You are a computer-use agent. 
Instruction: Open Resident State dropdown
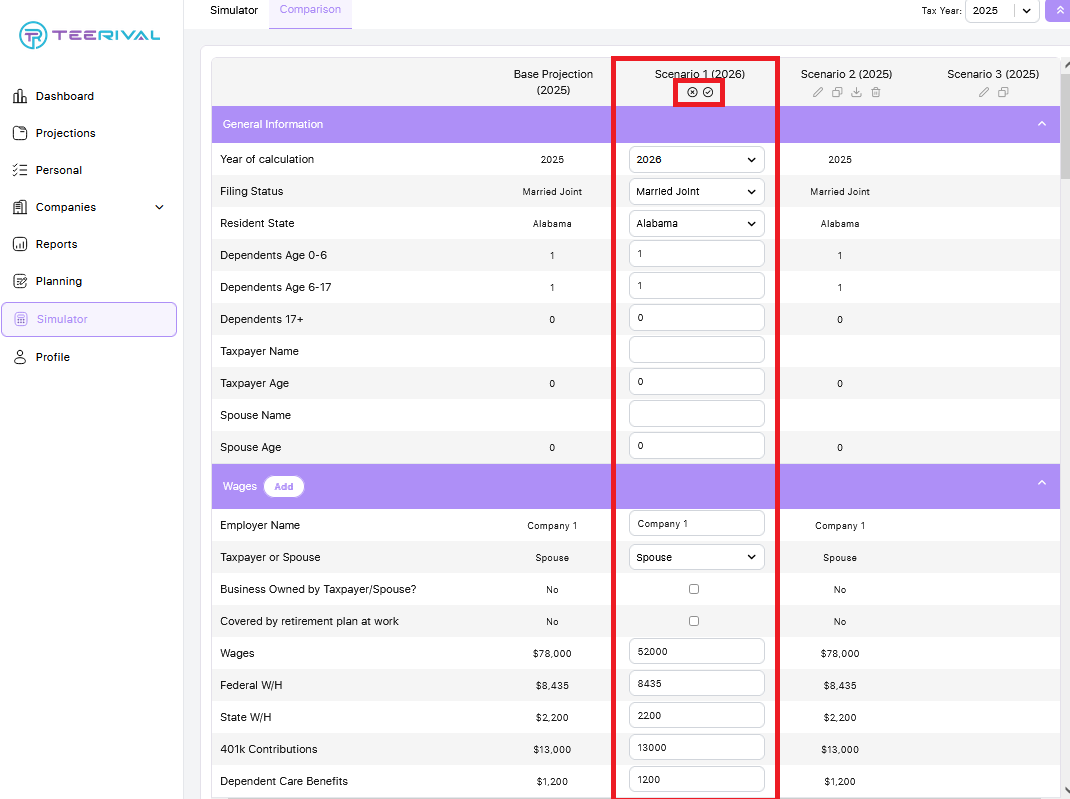tap(696, 224)
